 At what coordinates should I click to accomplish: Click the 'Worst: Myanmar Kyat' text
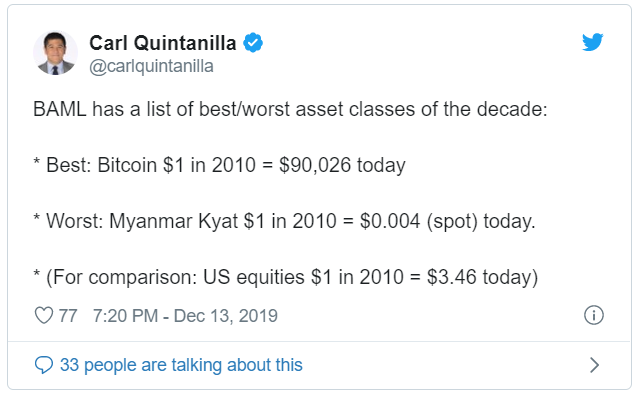[x=142, y=221]
